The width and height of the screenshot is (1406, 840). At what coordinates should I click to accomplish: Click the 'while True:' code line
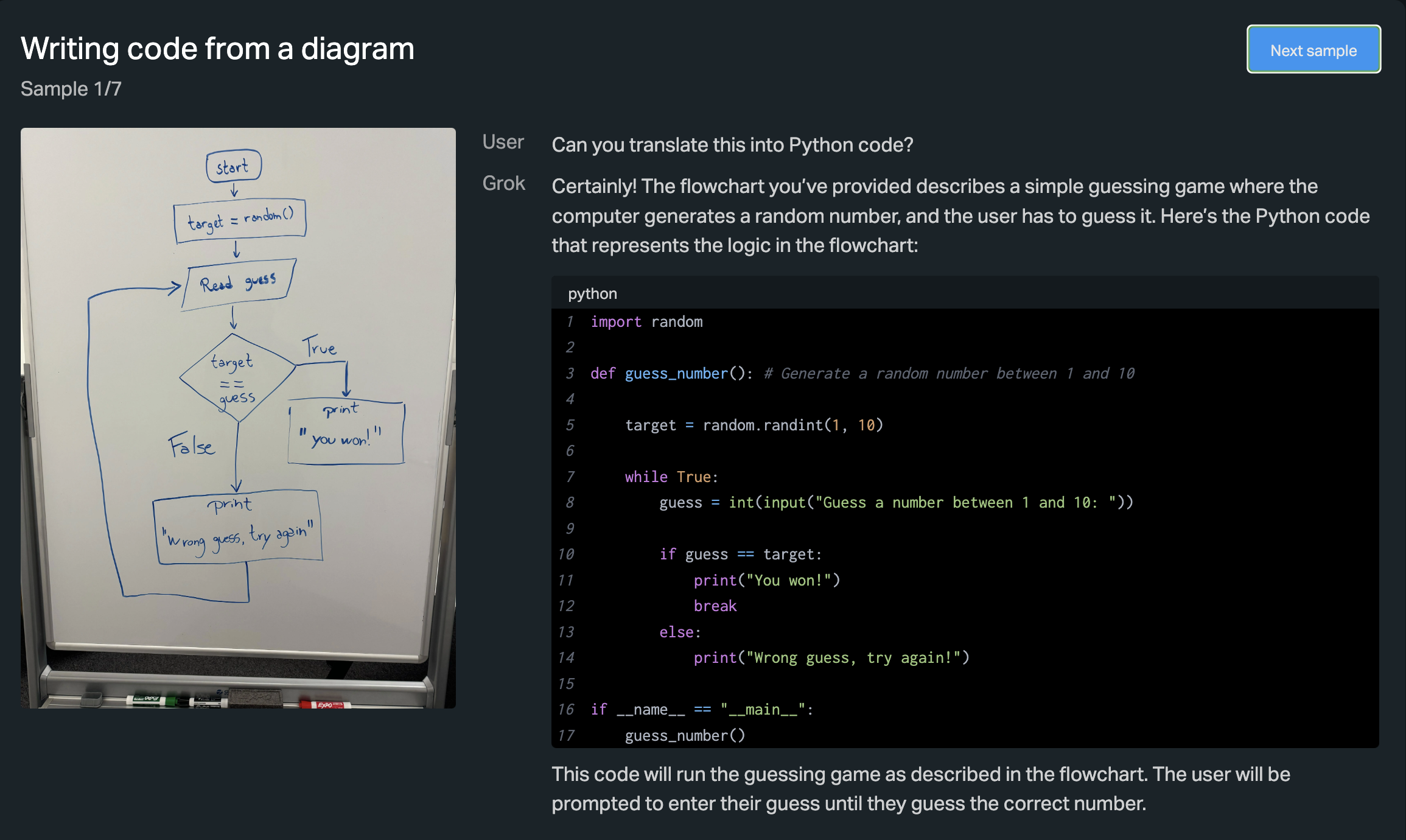pos(671,477)
